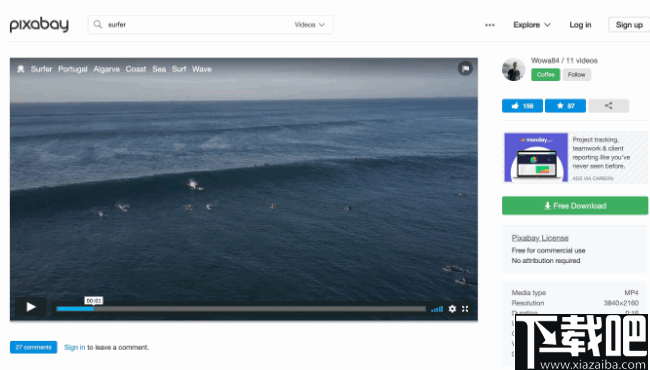This screenshot has width=650, height=370.
Task: Like the video with thumbs-up button
Action: coord(522,106)
